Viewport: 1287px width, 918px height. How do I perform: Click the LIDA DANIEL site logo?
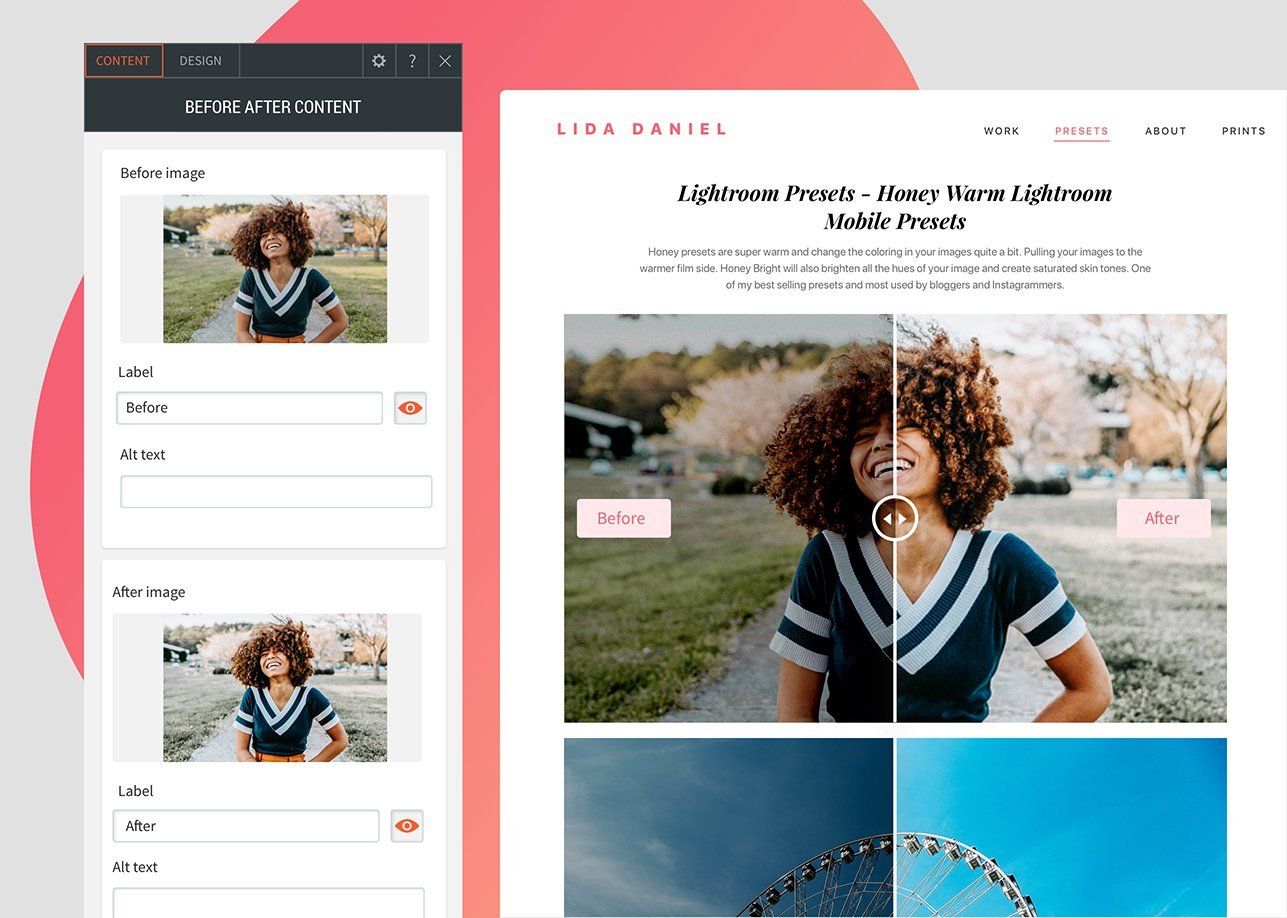coord(641,129)
